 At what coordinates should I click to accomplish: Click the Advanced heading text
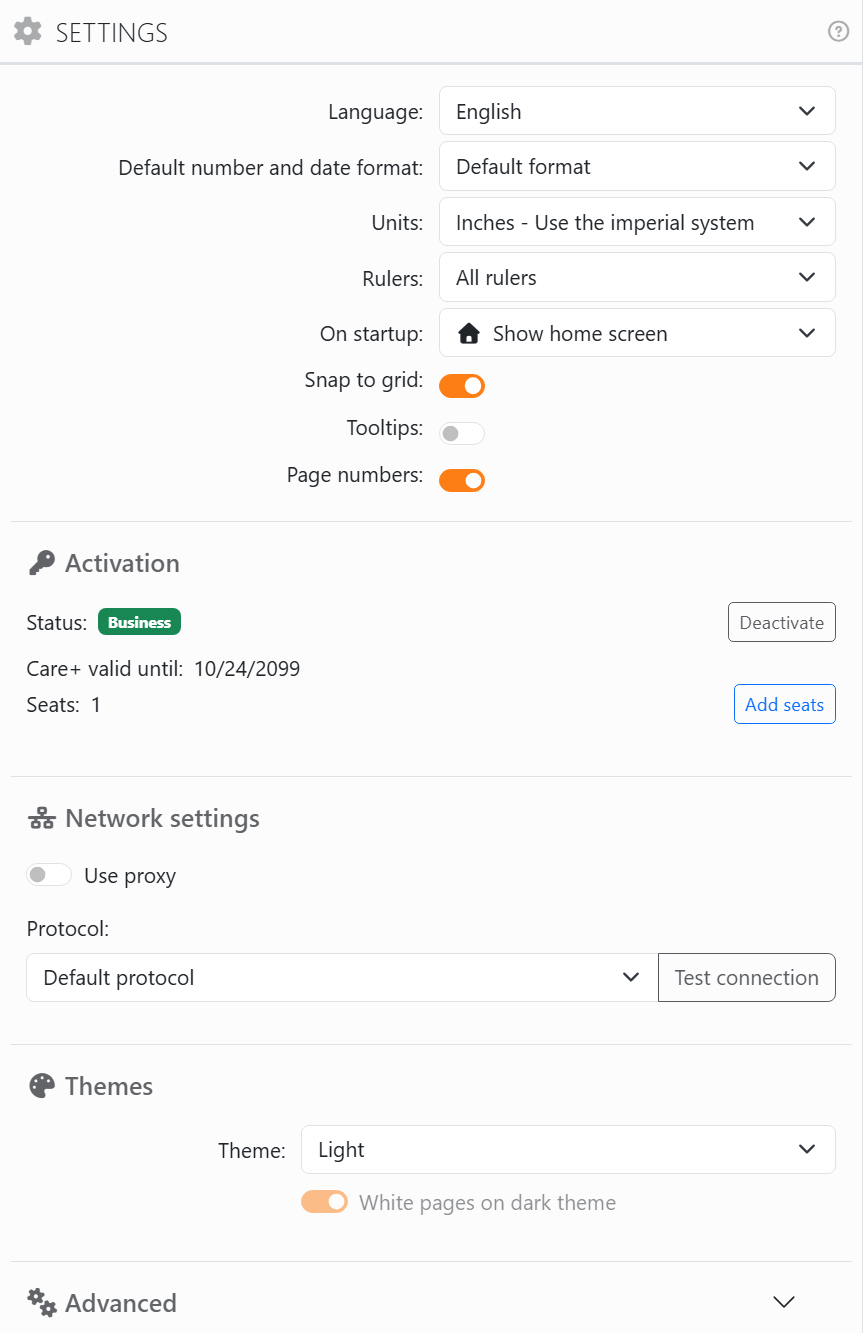click(121, 1303)
